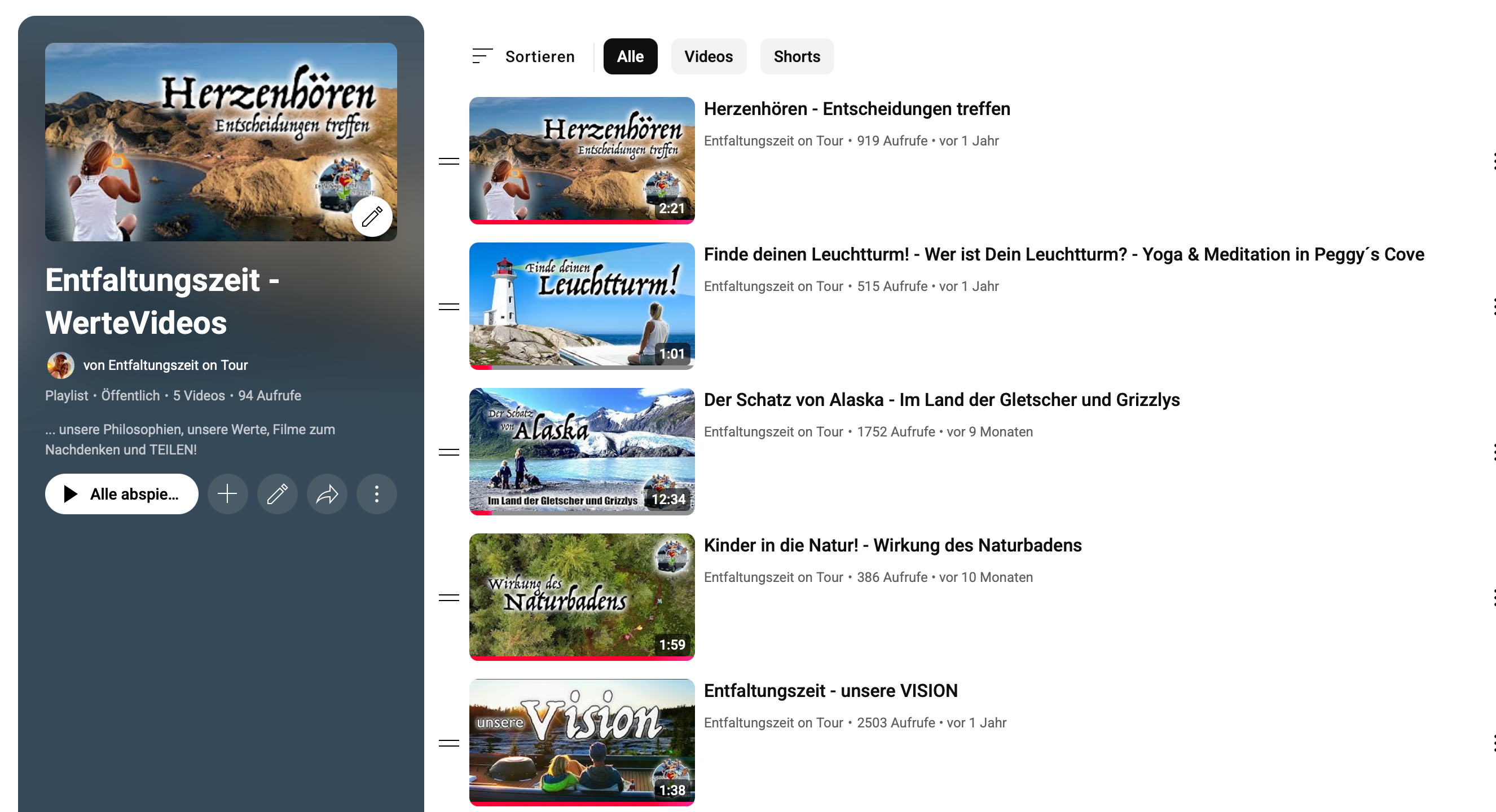The image size is (1496, 812).
Task: Click the plus icon to add videos
Action: [227, 494]
